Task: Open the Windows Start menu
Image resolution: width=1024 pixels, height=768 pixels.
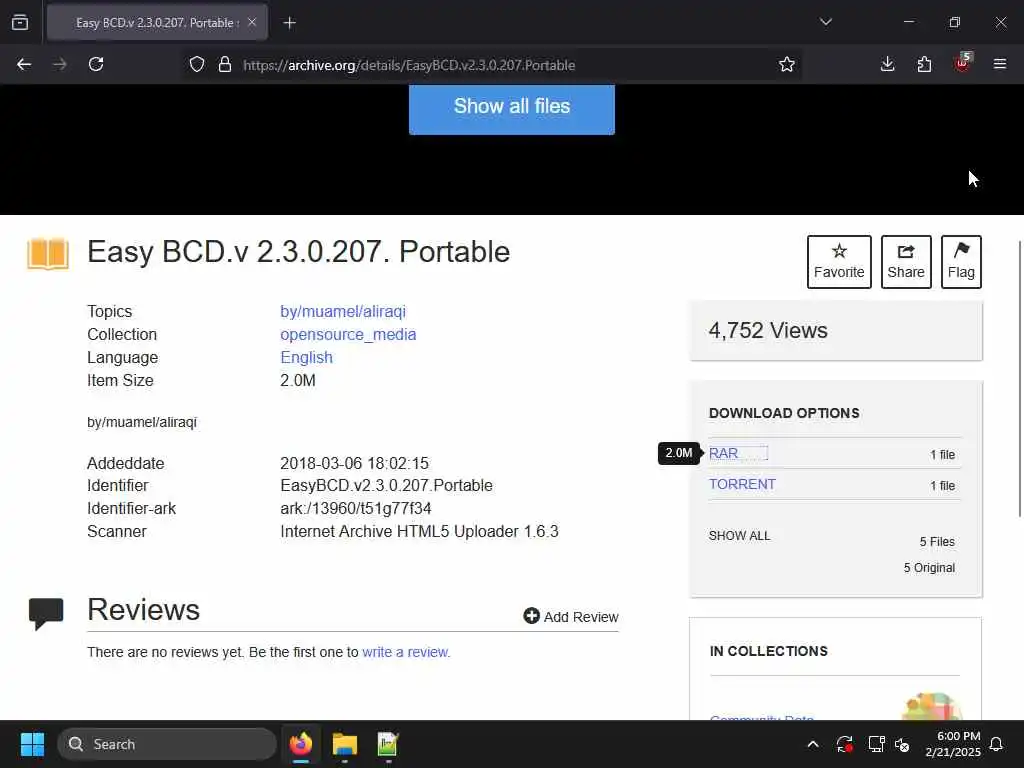Action: tap(32, 744)
